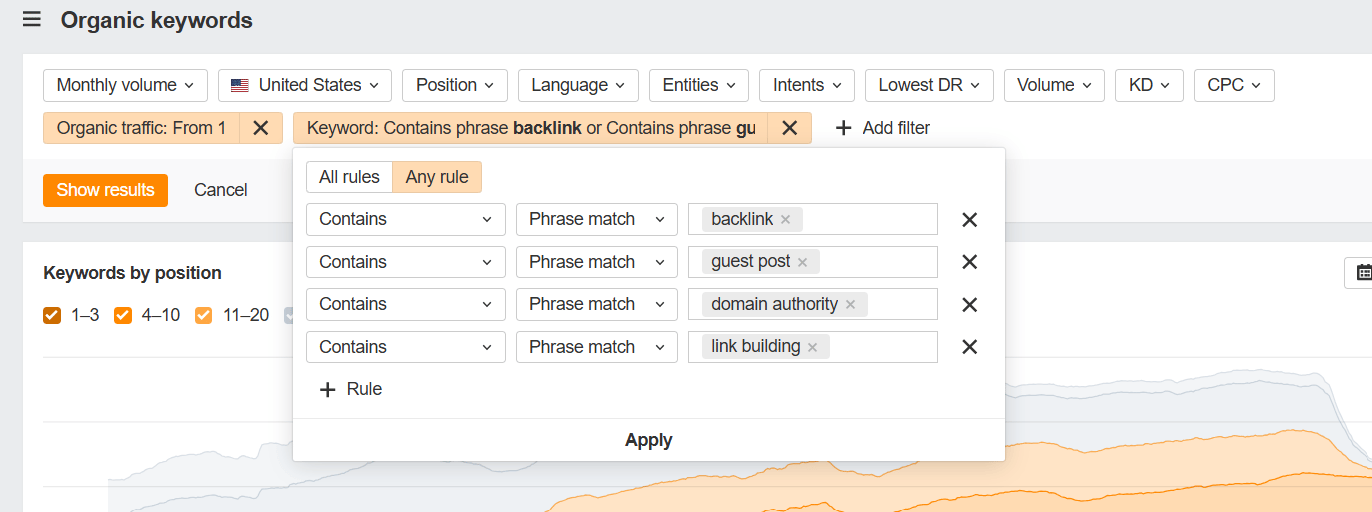
Task: Click the link building keyword input field
Action: coord(880,347)
